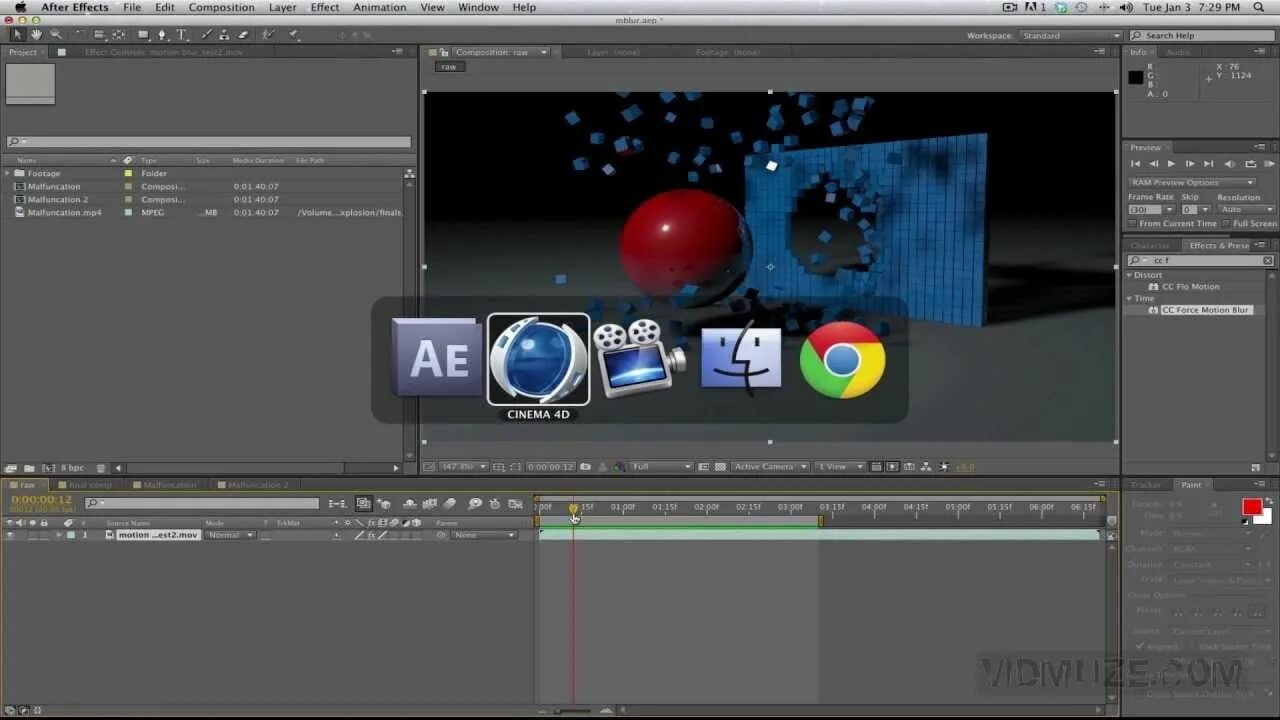Enable the Full Screen preview checkbox
Image resolution: width=1280 pixels, height=720 pixels.
1227,223
